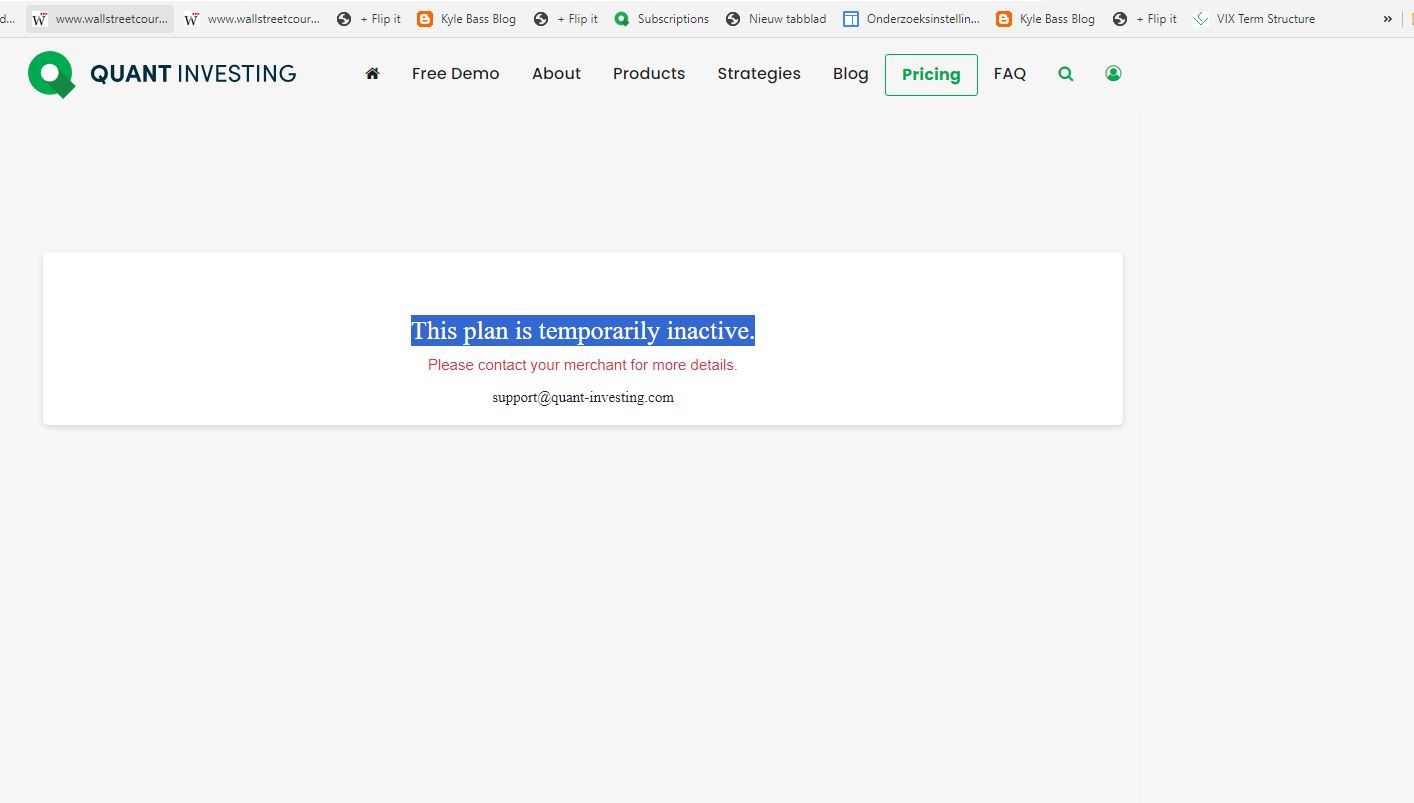Image resolution: width=1414 pixels, height=803 pixels.
Task: Open the Free Demo menu item
Action: [x=455, y=73]
